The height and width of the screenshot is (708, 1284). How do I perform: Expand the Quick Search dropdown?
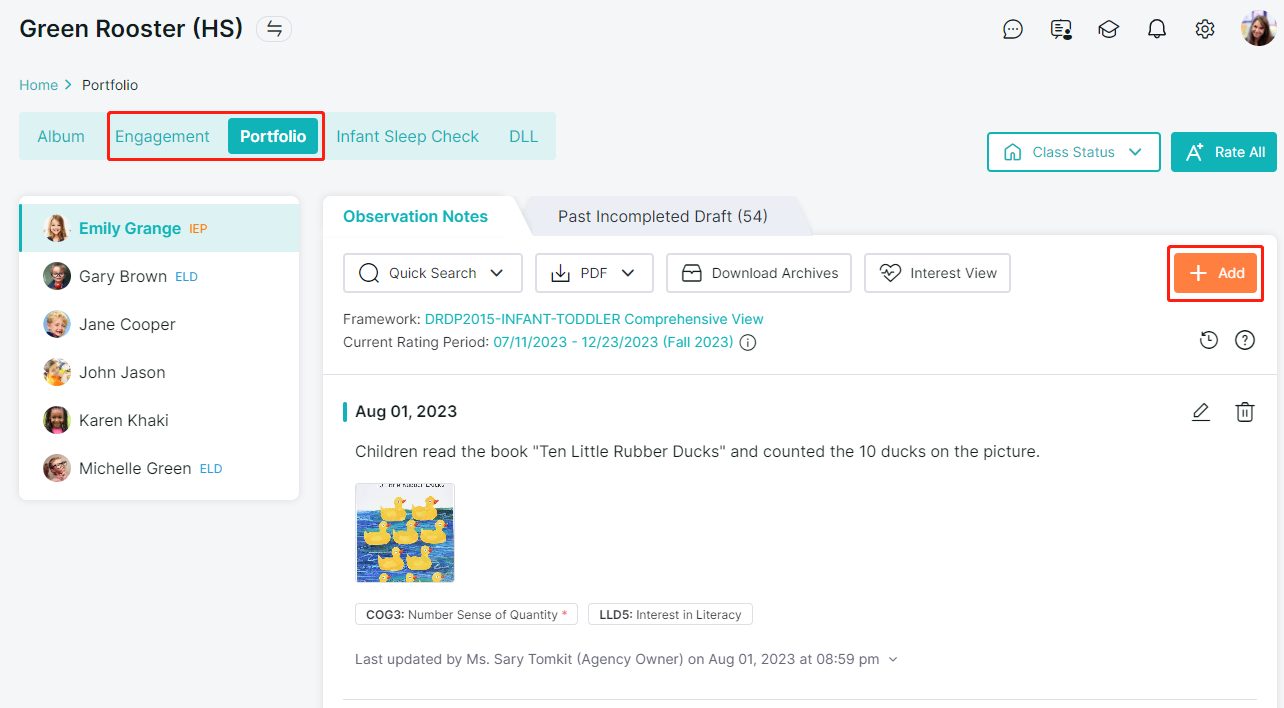[433, 273]
